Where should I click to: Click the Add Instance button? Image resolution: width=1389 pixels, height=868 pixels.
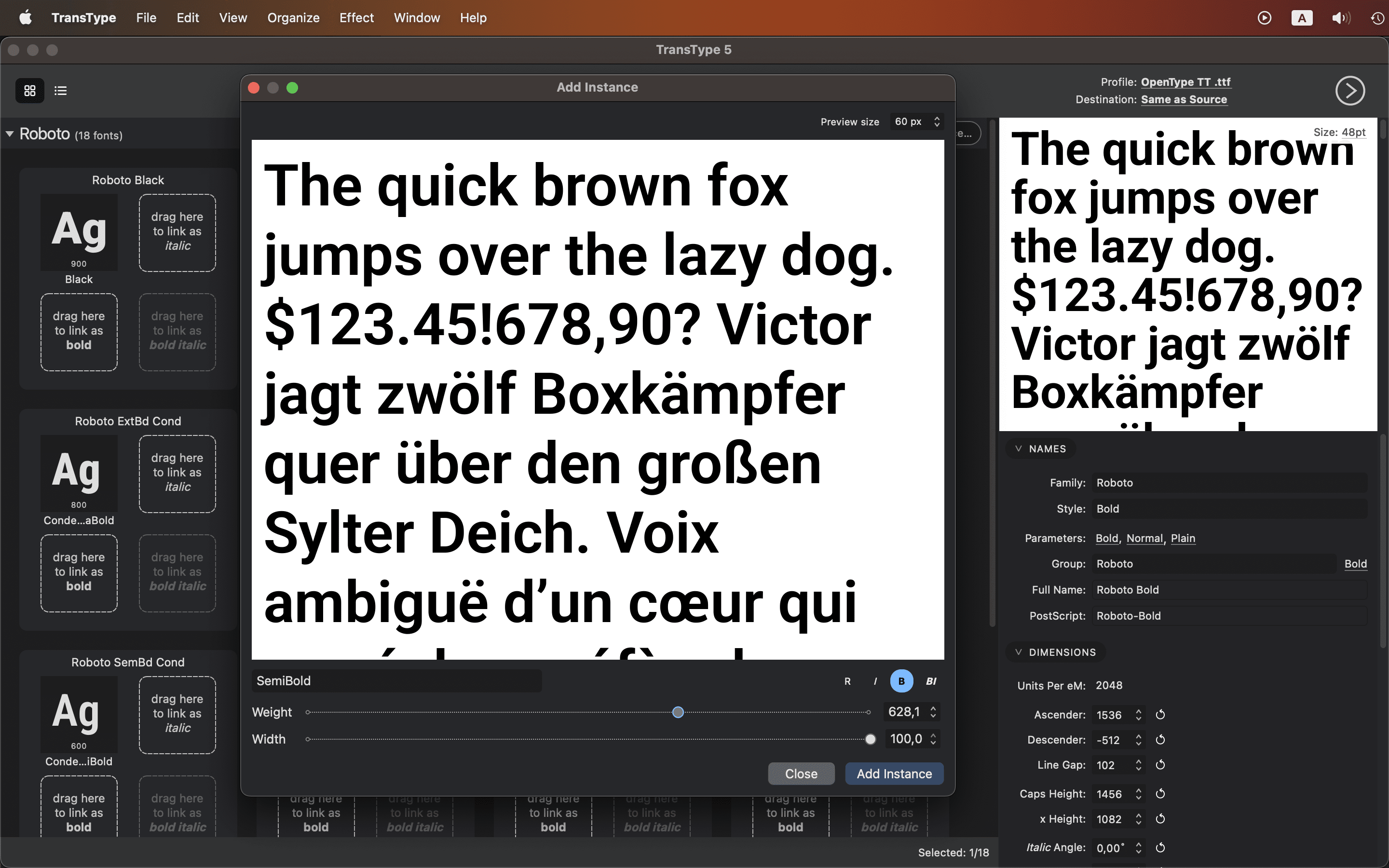click(x=894, y=773)
